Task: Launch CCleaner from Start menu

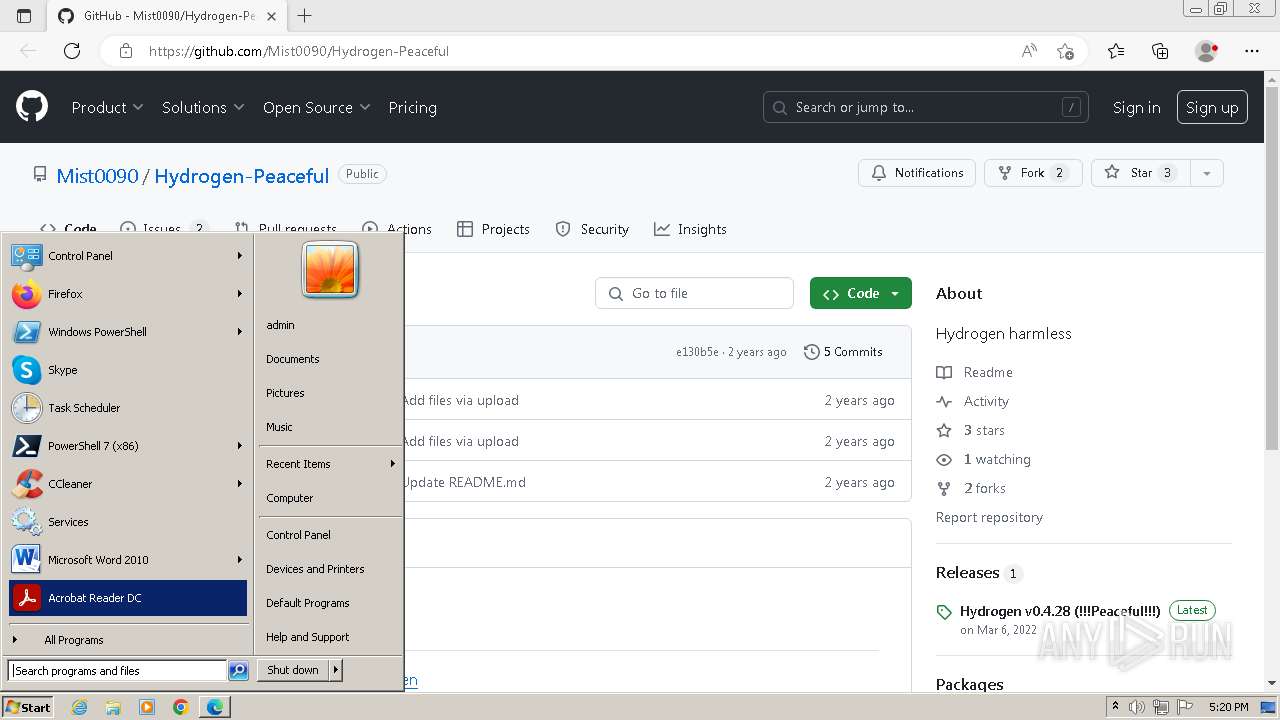Action: point(128,484)
